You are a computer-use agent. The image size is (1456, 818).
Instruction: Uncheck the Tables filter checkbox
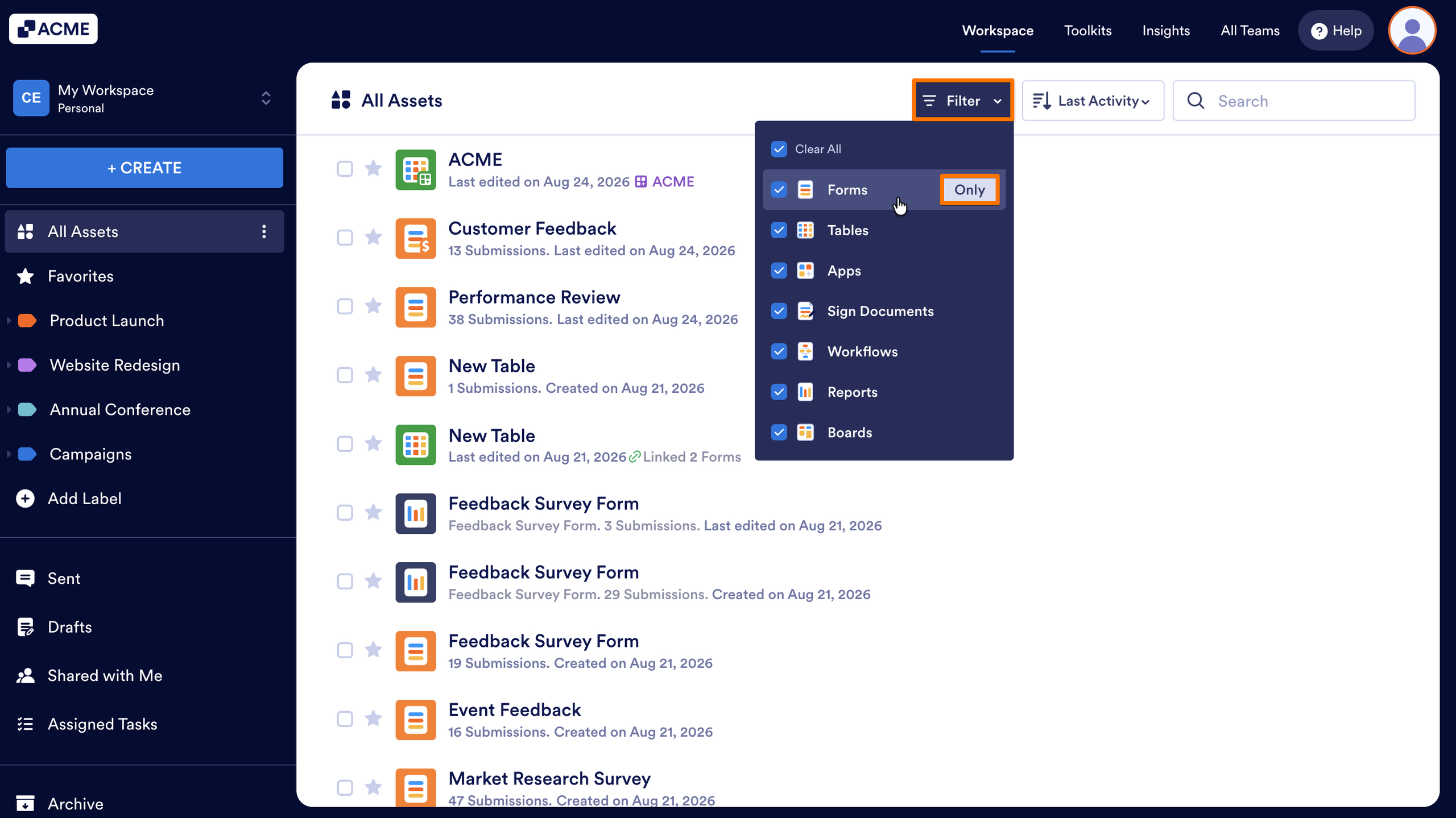click(x=779, y=230)
